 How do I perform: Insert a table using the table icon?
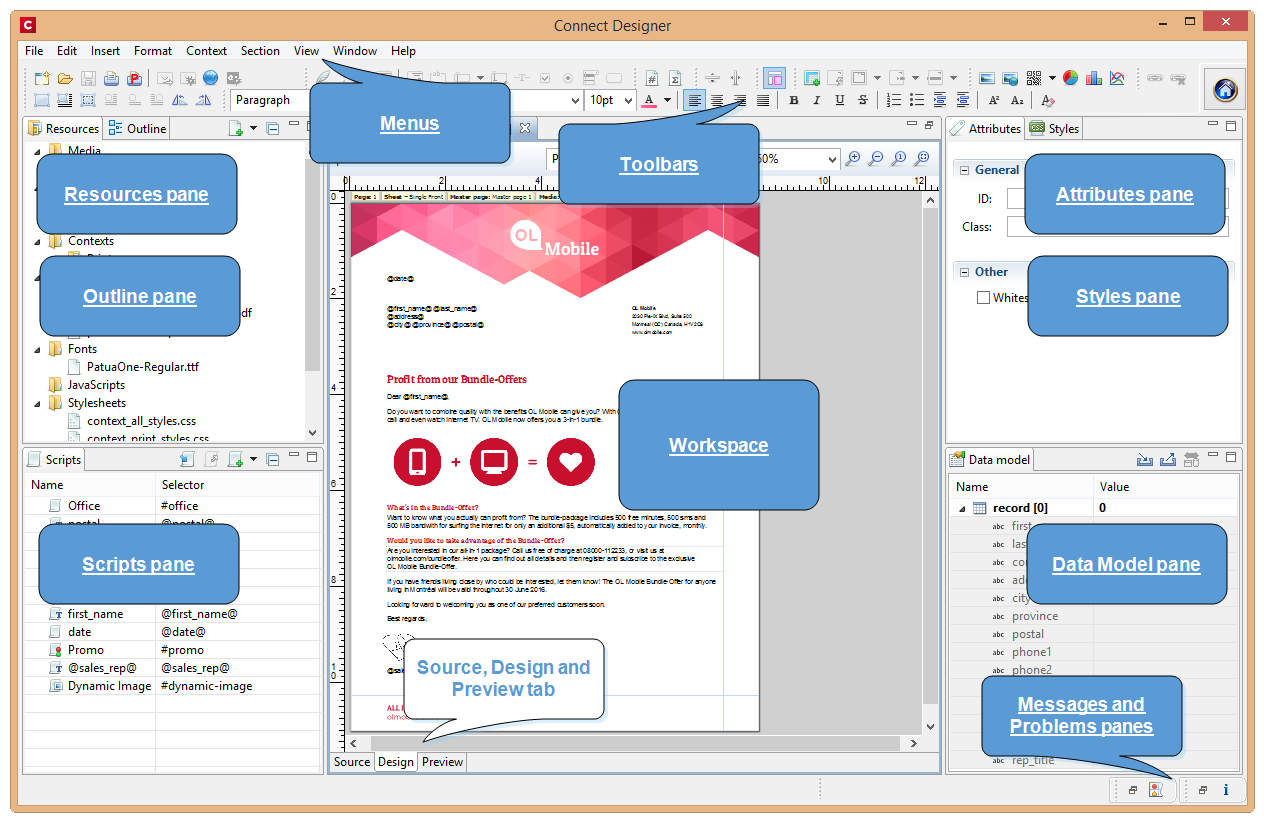tap(812, 78)
